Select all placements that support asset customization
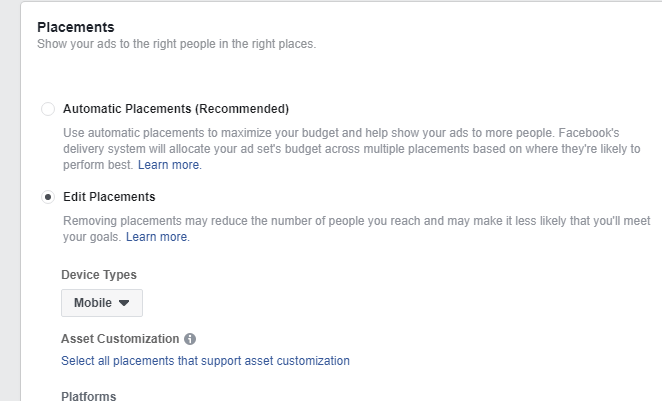Image resolution: width=662 pixels, height=401 pixels. click(205, 361)
